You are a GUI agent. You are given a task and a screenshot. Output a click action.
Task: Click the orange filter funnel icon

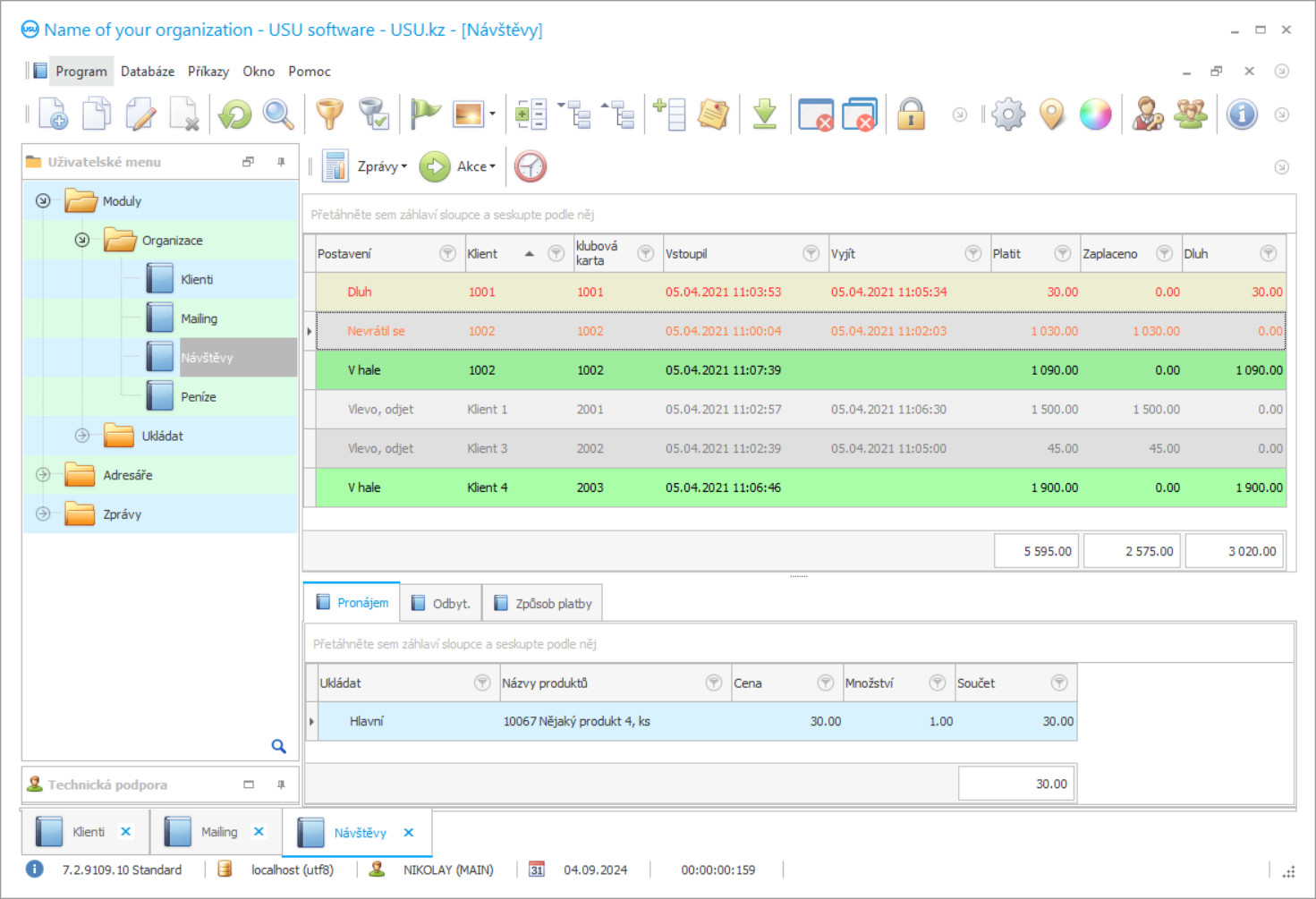click(330, 114)
